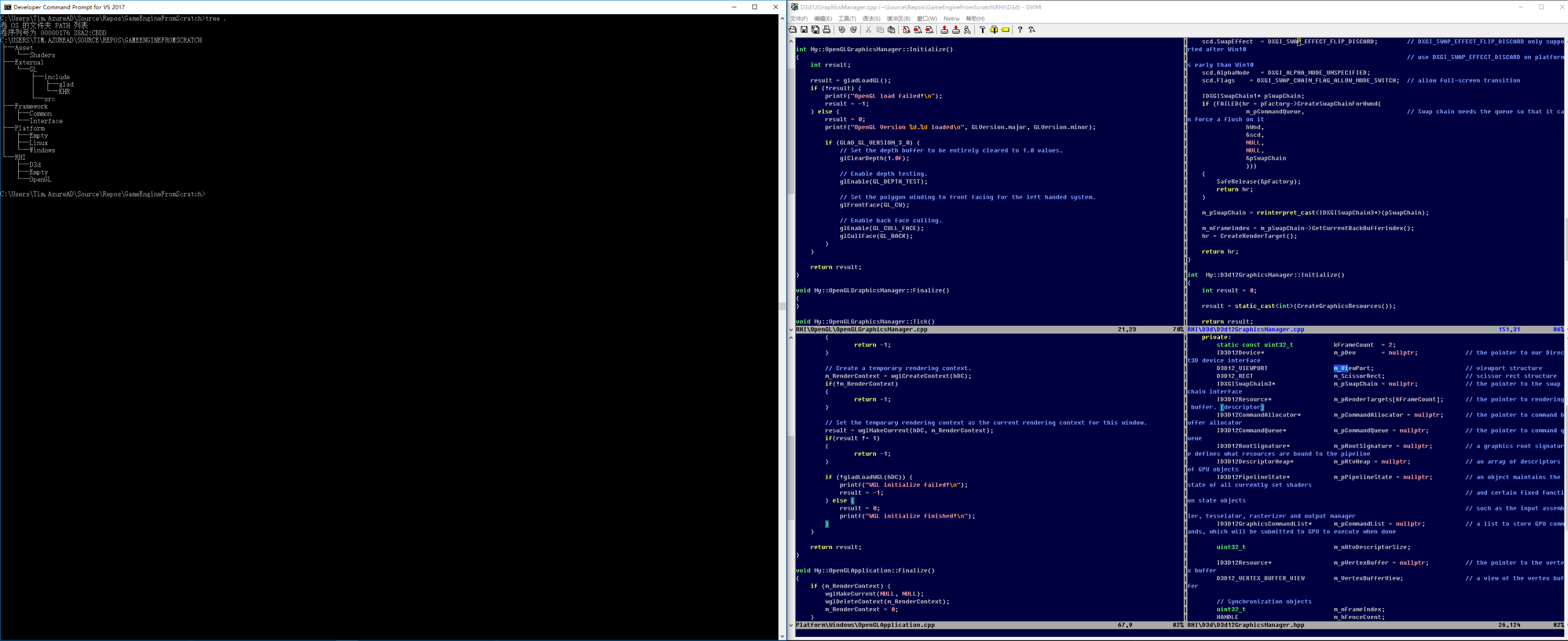Click the command prompt scrollbar down arrow
The width and height of the screenshot is (1568, 641).
[x=782, y=636]
